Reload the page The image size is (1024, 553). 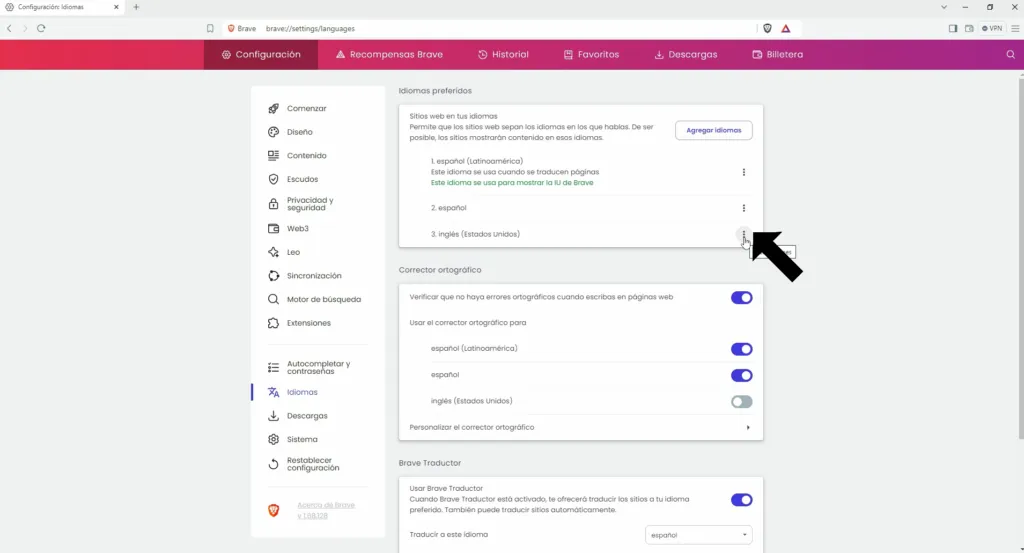click(x=41, y=29)
